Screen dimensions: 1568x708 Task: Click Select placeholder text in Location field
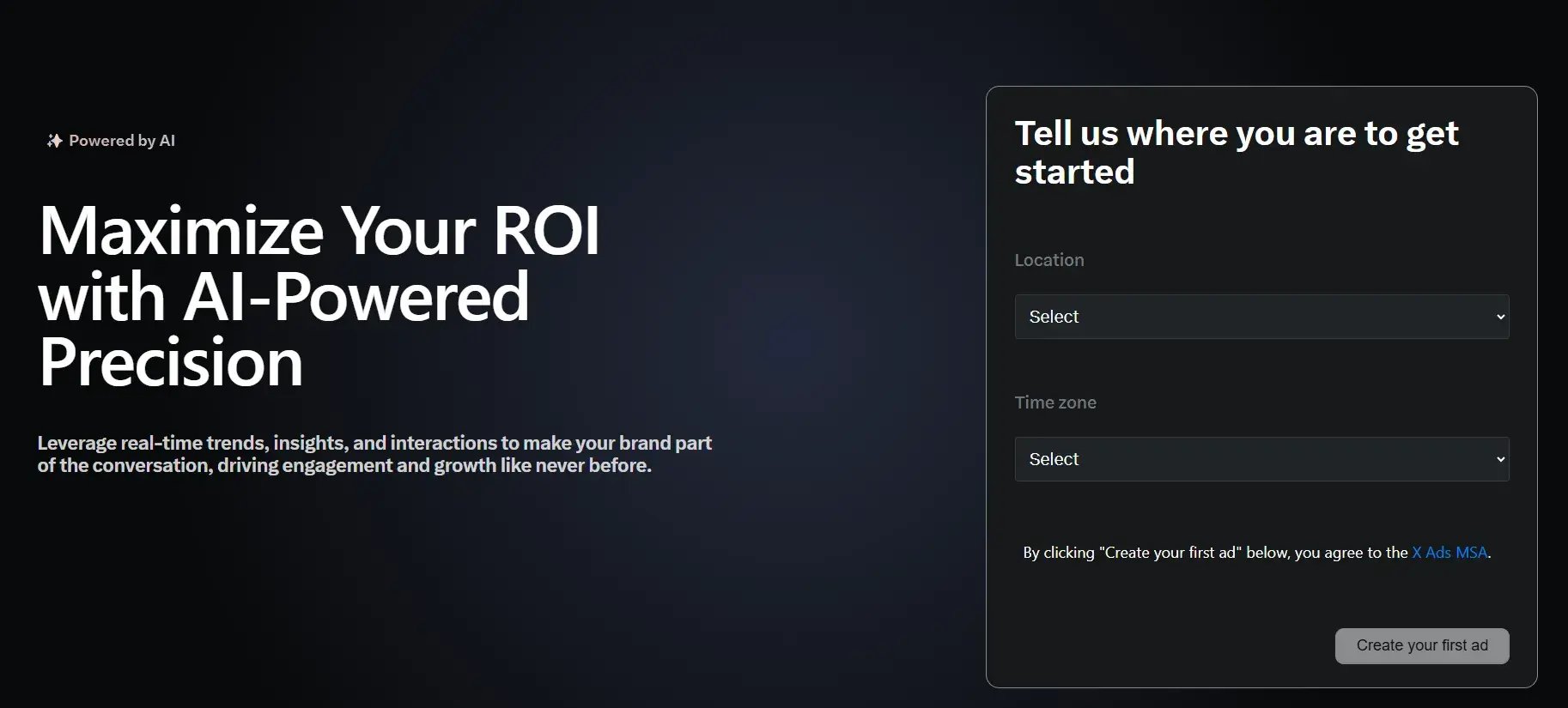click(x=1054, y=317)
